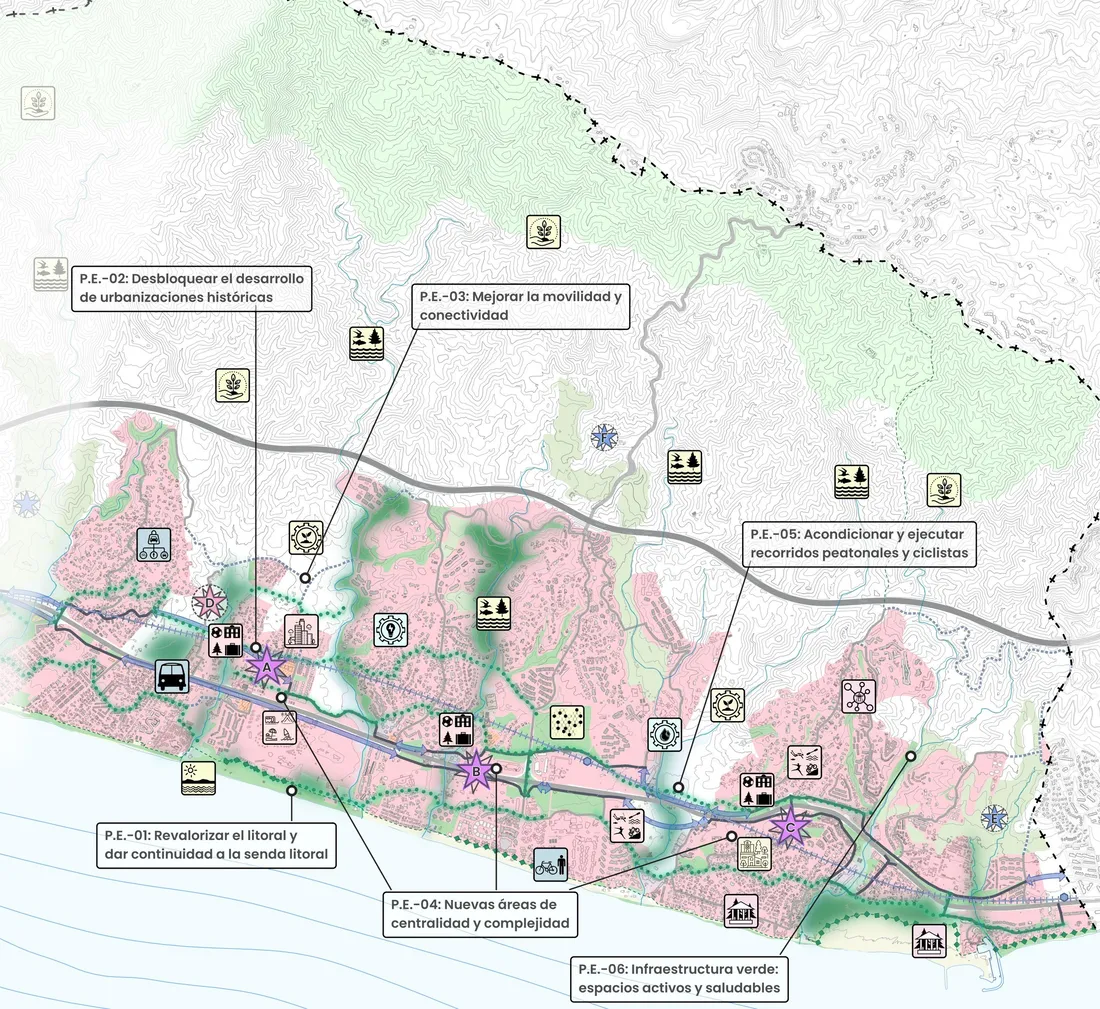Select the fish and tree icon right of star F

click(685, 467)
